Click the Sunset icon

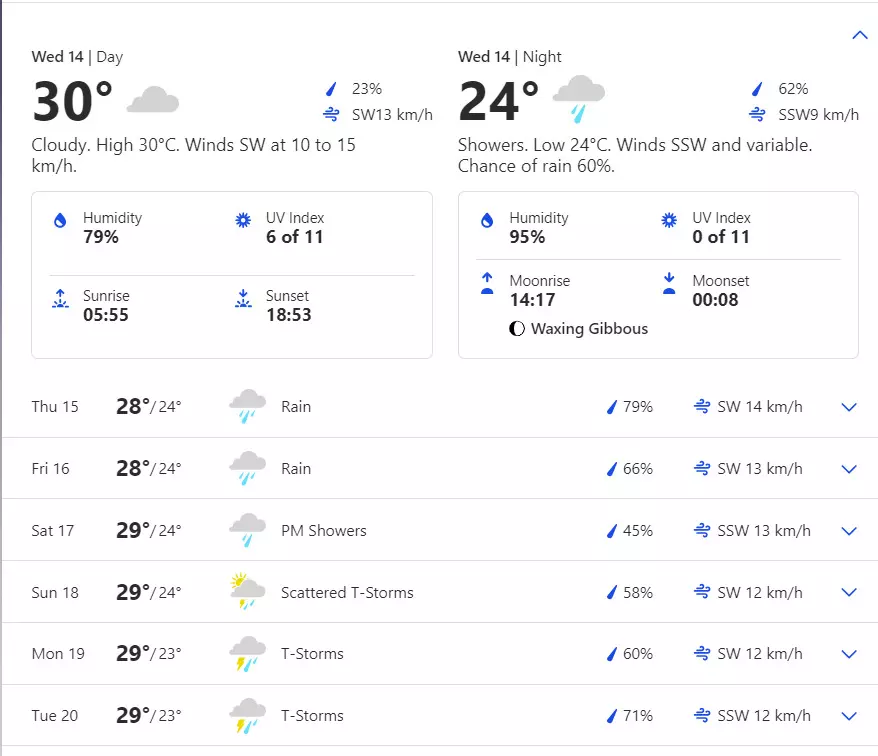(x=241, y=298)
